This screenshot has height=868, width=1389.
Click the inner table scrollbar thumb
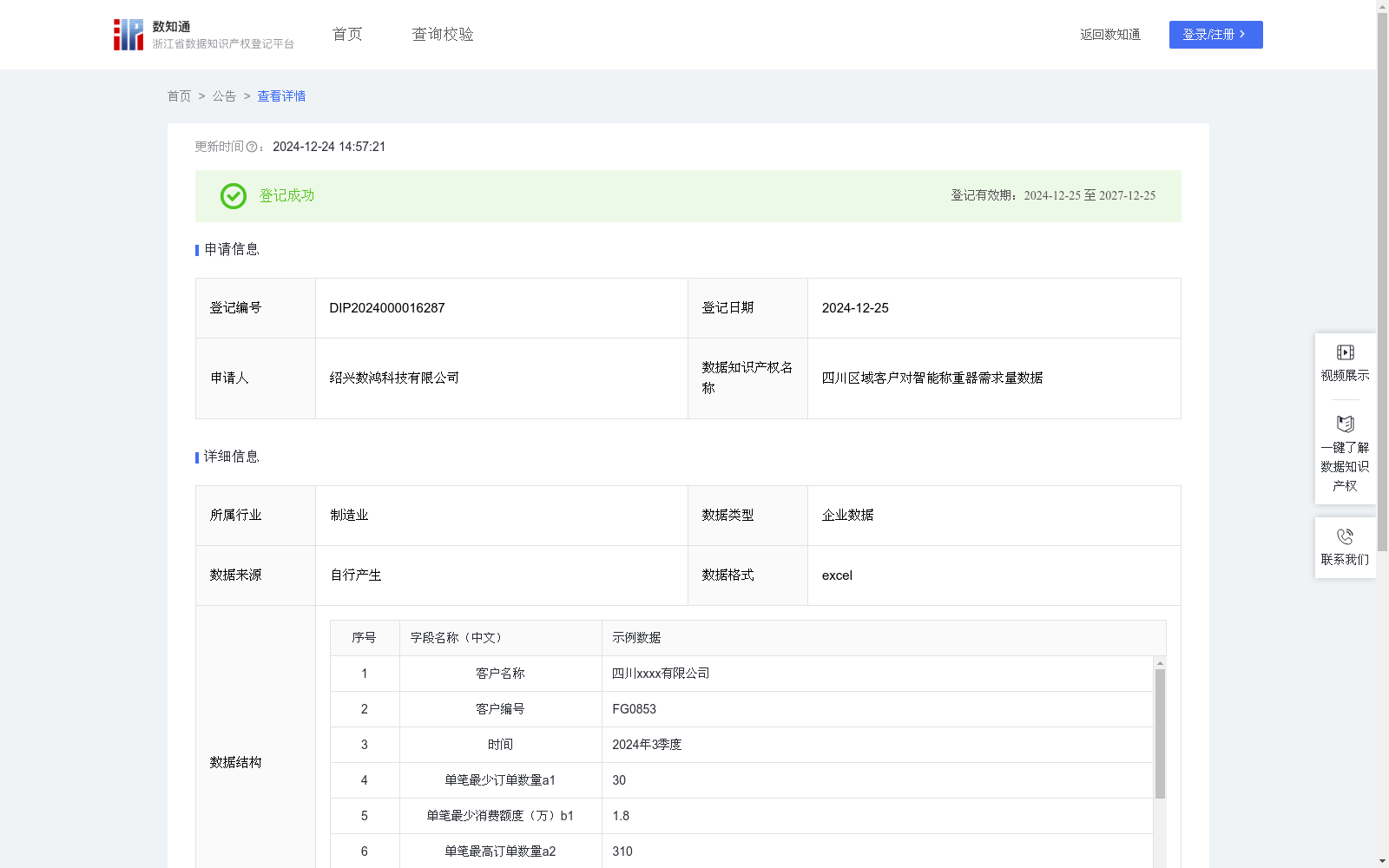tap(1160, 733)
